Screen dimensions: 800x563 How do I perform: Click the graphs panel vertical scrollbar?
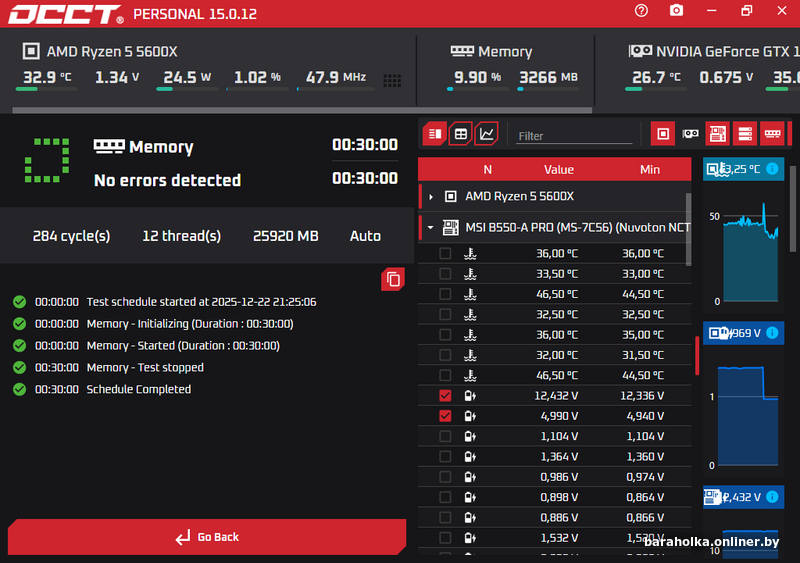pyautogui.click(x=793, y=209)
